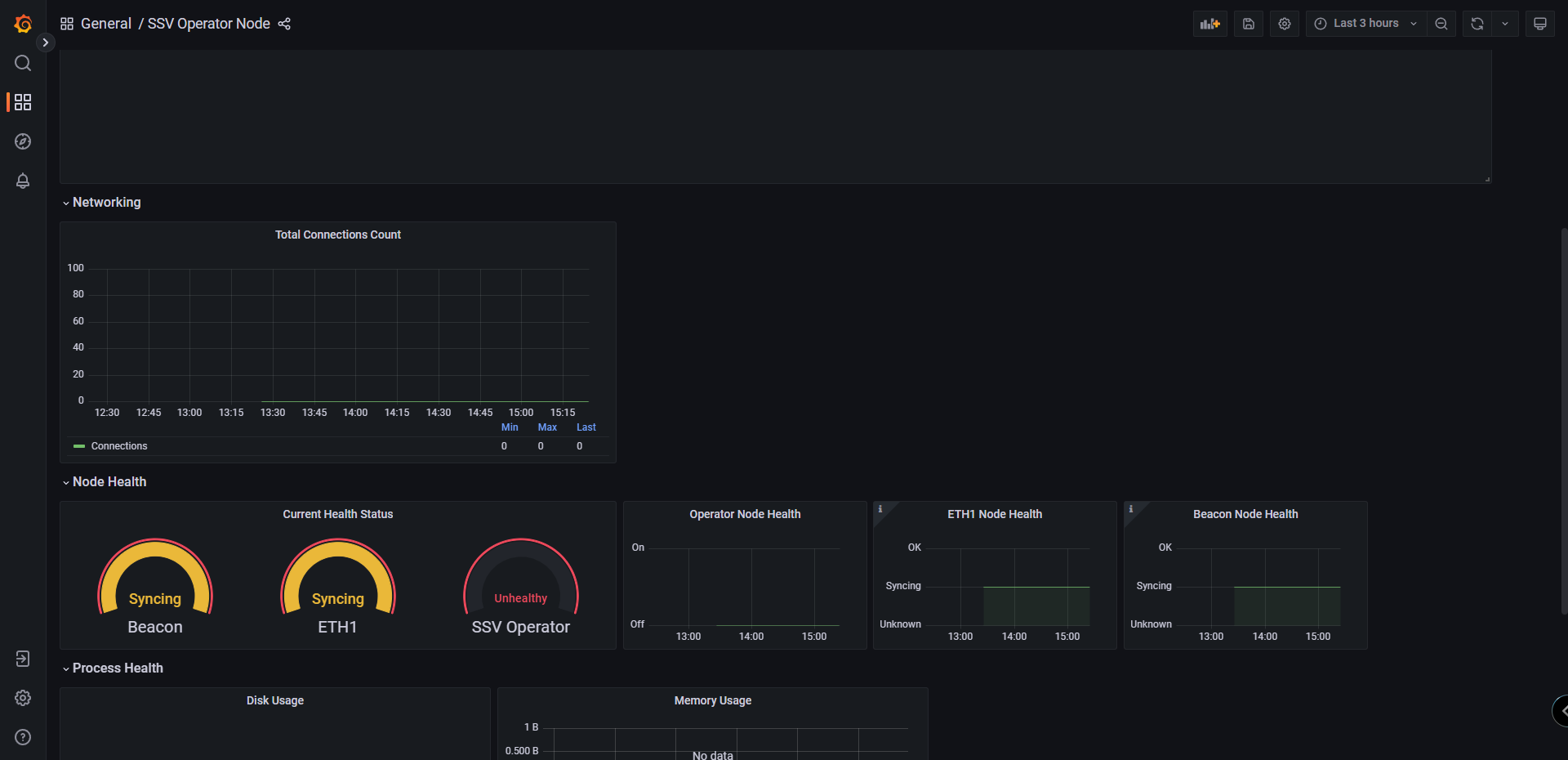Collapse the Node Health row
This screenshot has height=760, width=1568.
[105, 481]
